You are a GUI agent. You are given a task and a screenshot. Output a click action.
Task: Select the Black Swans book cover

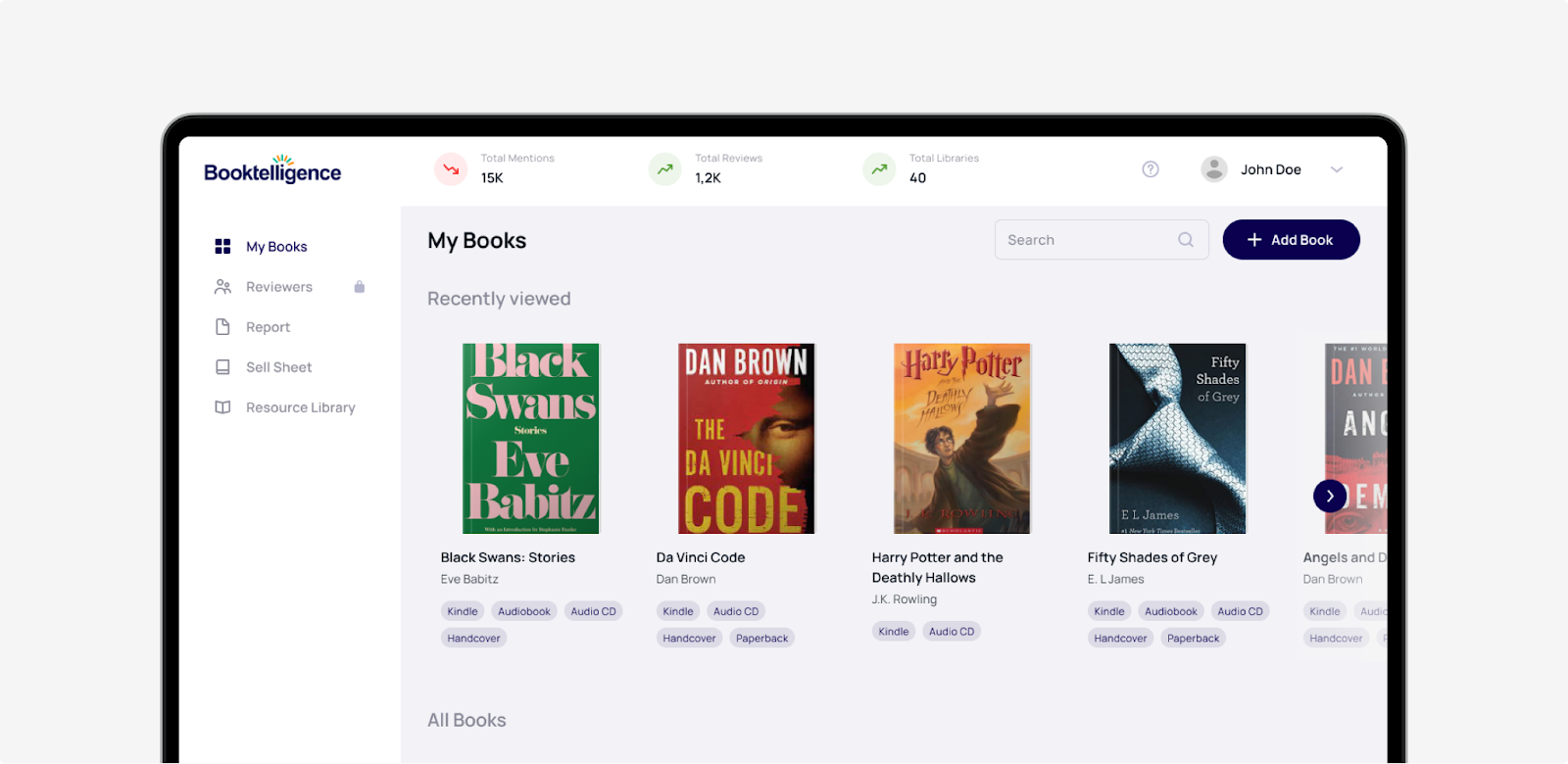click(530, 439)
